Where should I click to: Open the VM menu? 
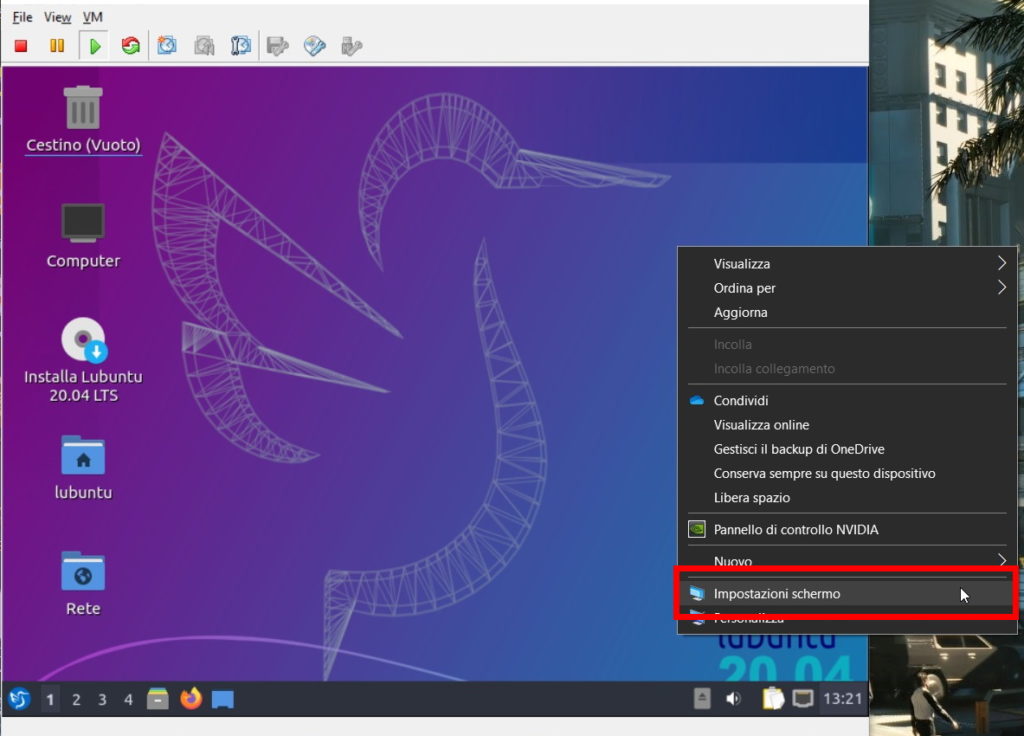(92, 17)
